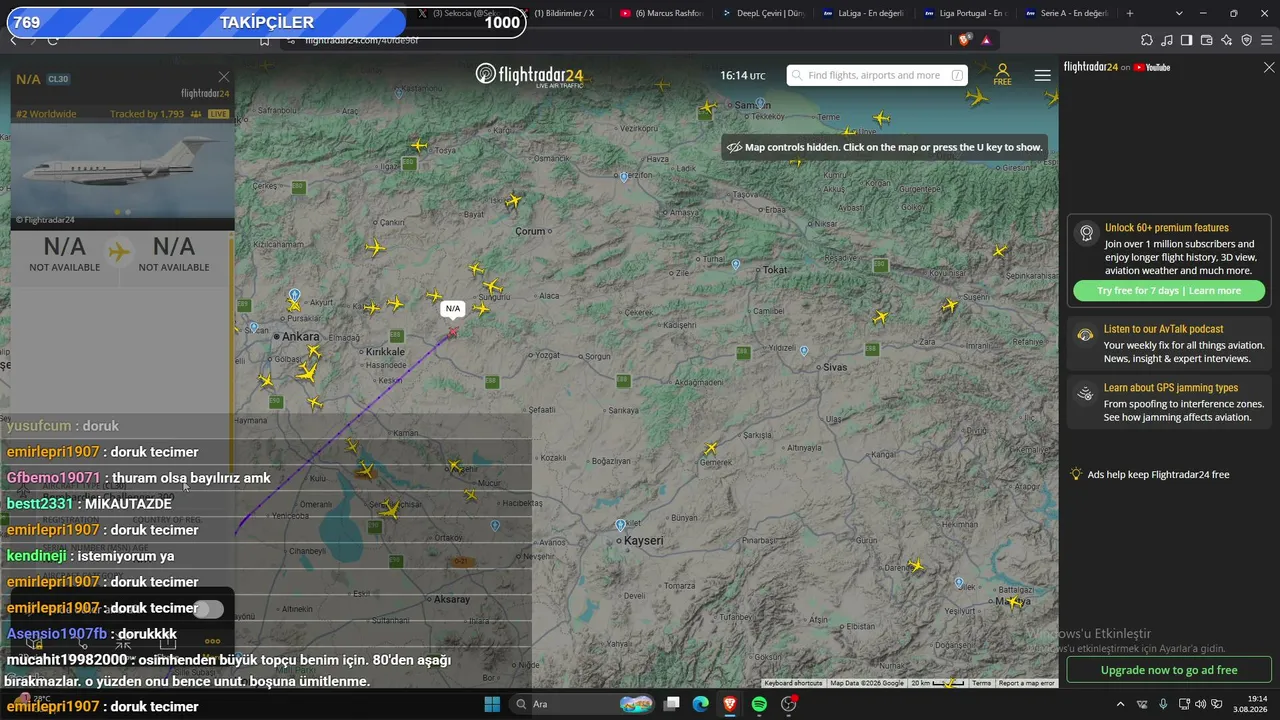The width and height of the screenshot is (1280, 720).
Task: Focus the Find flights, airports search box
Action: click(877, 75)
